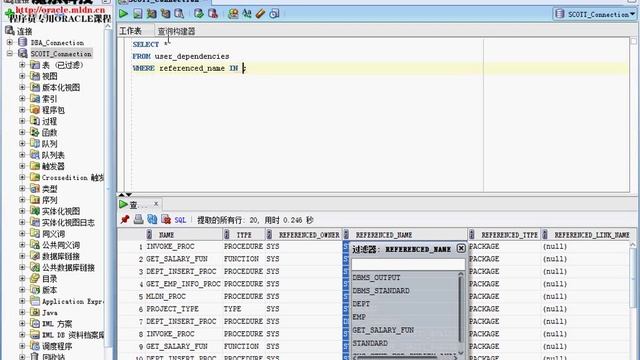Close the query result tab
640x360 pixels.
[156, 204]
